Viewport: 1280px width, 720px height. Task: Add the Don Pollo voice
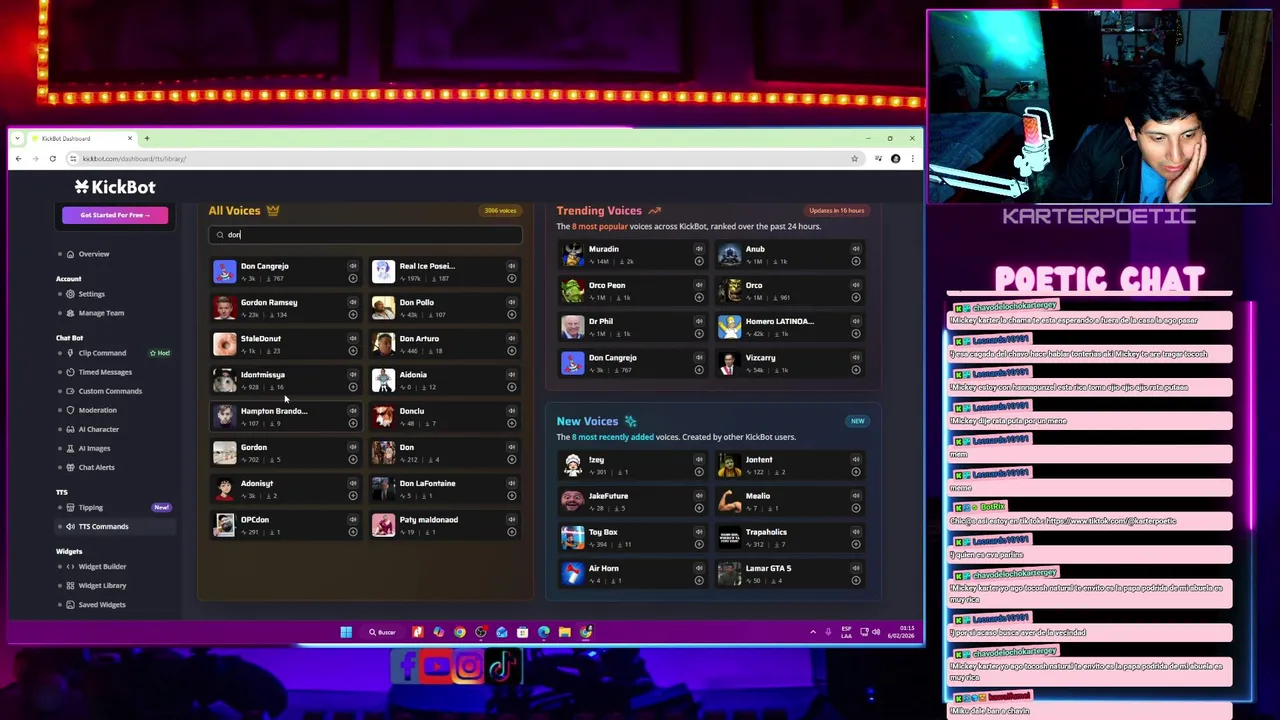pyautogui.click(x=511, y=314)
